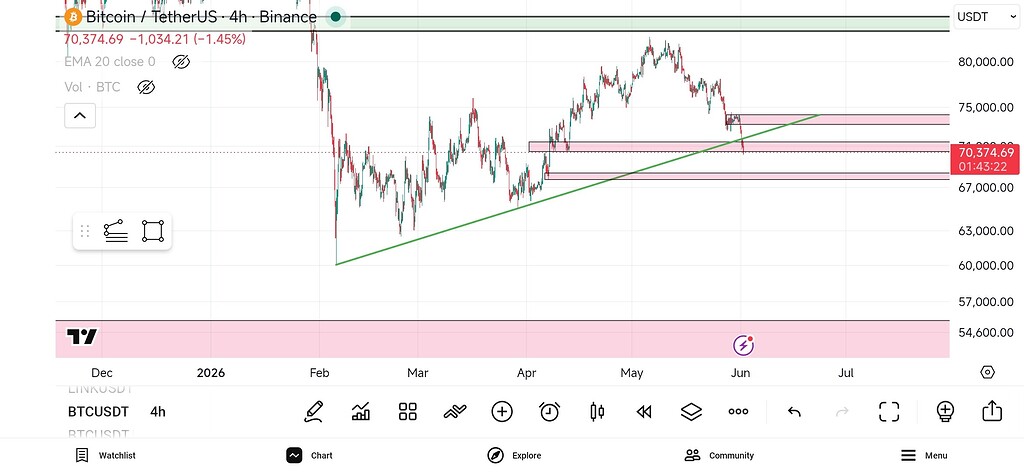
Task: Click the TradingView logo on the chart
Action: [82, 337]
